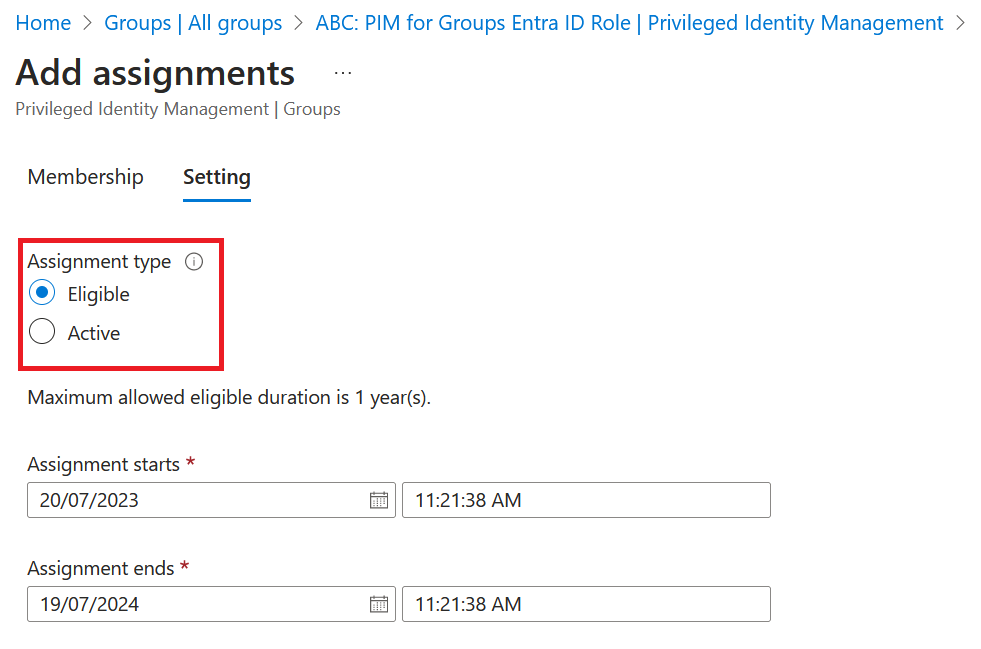Click the trailing chevron ending the breadcrumb
981x649 pixels.
point(961,23)
